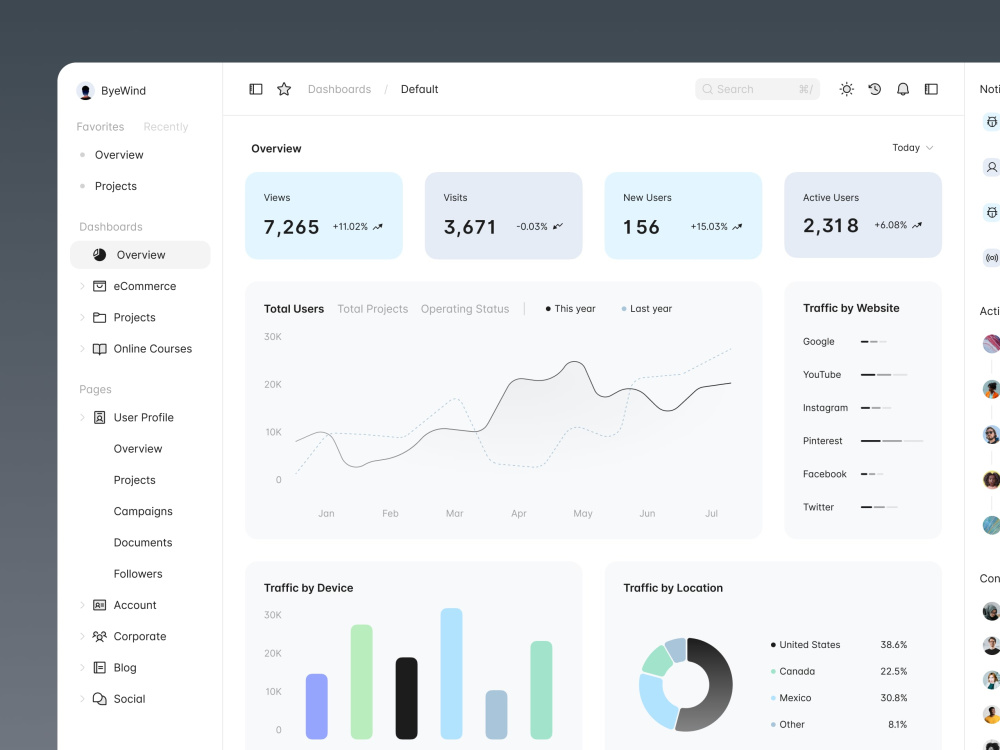Click the Dashboards breadcrumb link
This screenshot has width=1000, height=750.
339,89
